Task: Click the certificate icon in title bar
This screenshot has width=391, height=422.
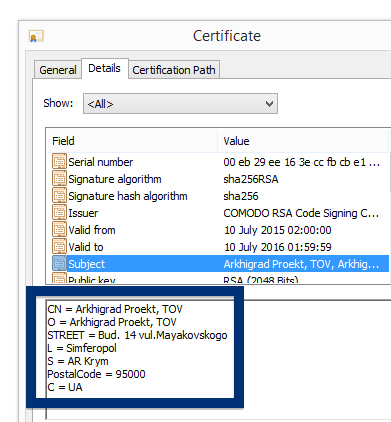Action: coord(36,36)
